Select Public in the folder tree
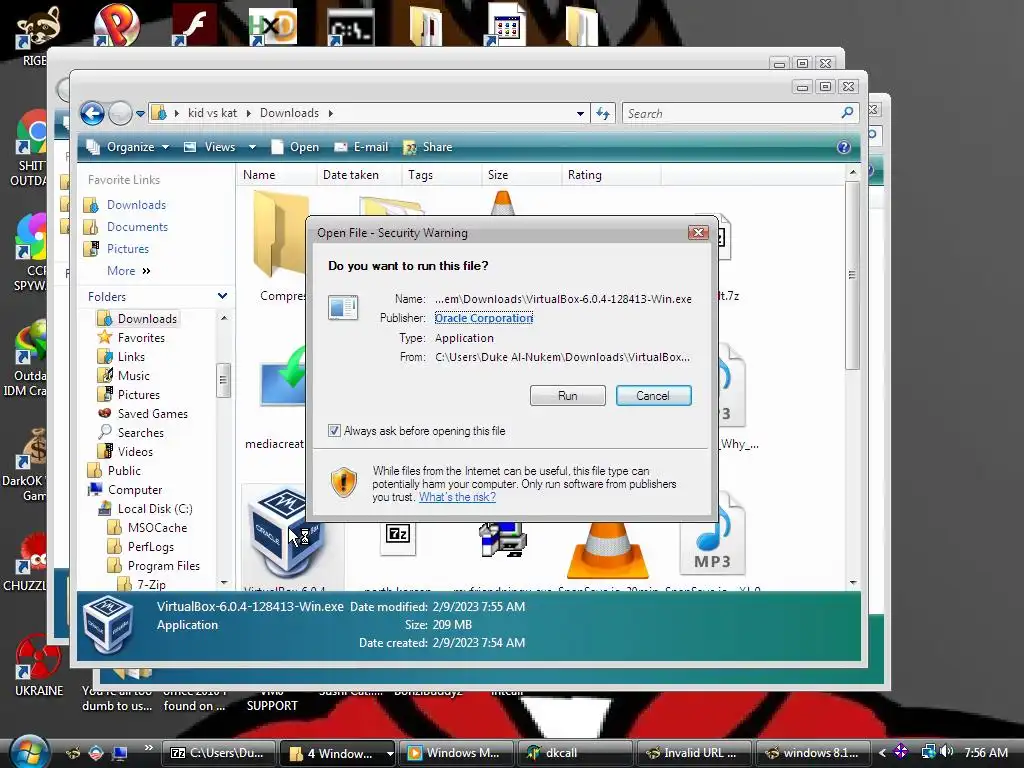This screenshot has height=768, width=1024. [123, 470]
